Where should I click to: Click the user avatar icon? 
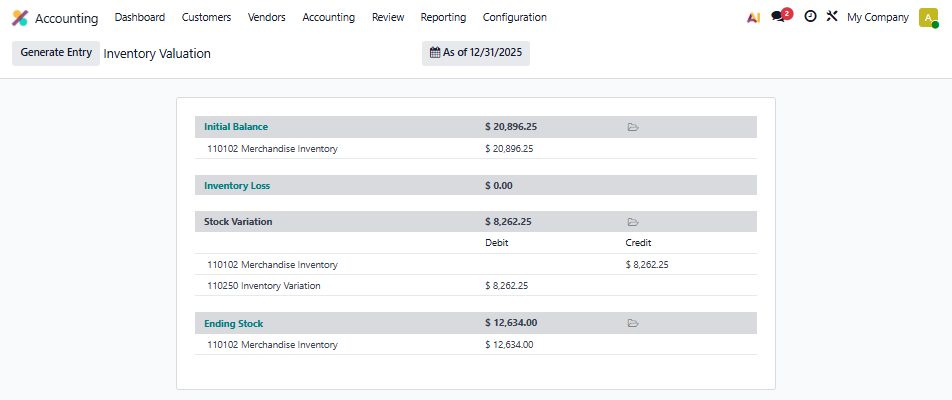click(x=928, y=18)
